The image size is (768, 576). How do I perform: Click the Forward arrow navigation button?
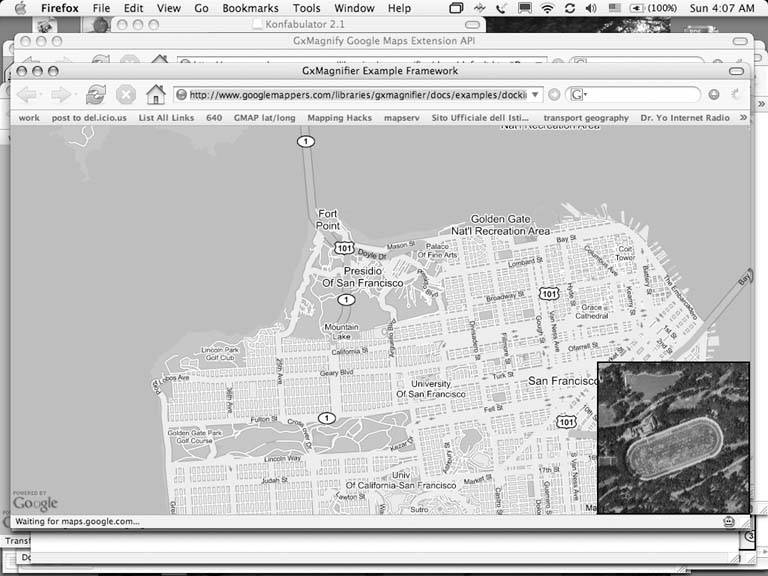click(x=61, y=94)
